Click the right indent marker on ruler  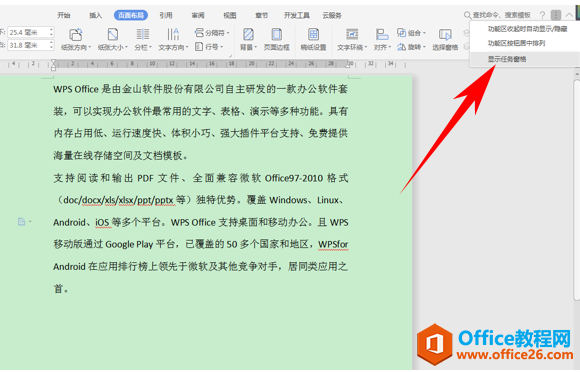point(348,65)
